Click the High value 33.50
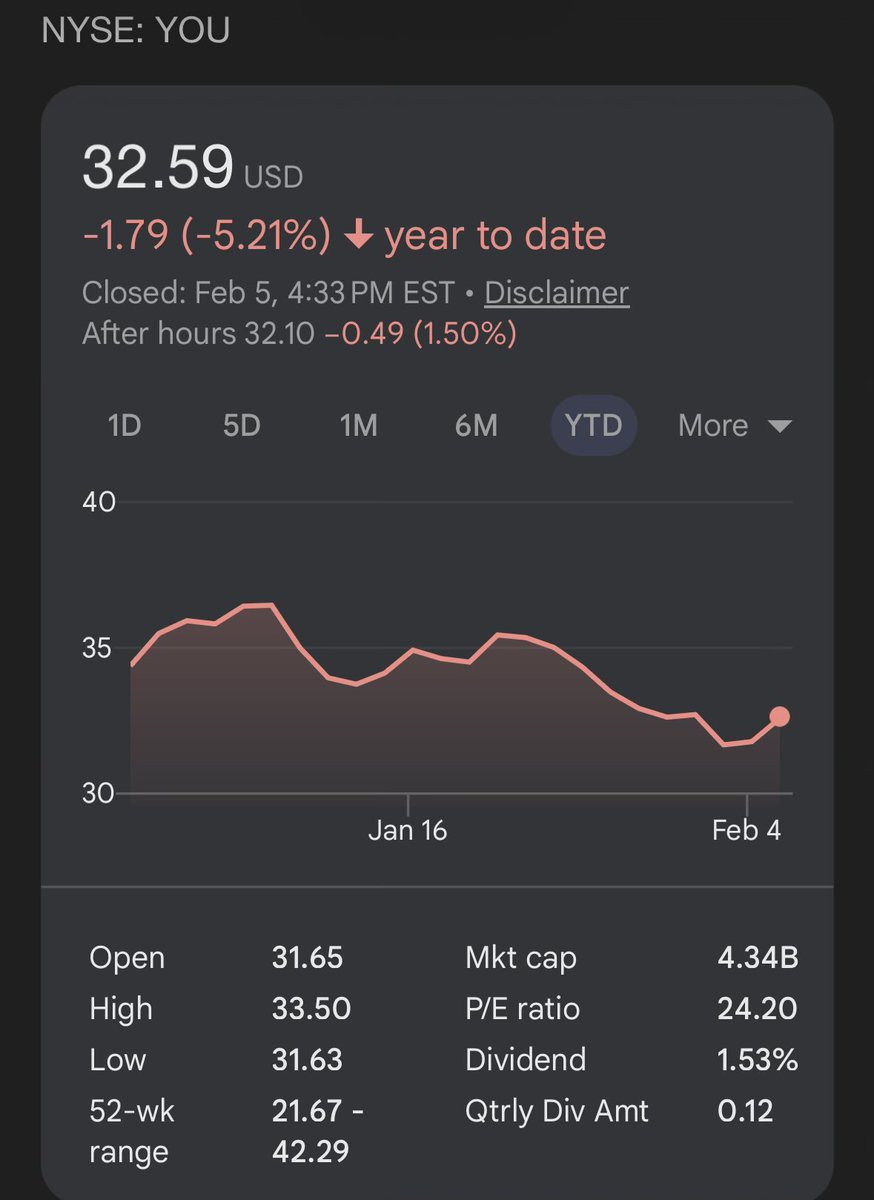 coord(311,1008)
